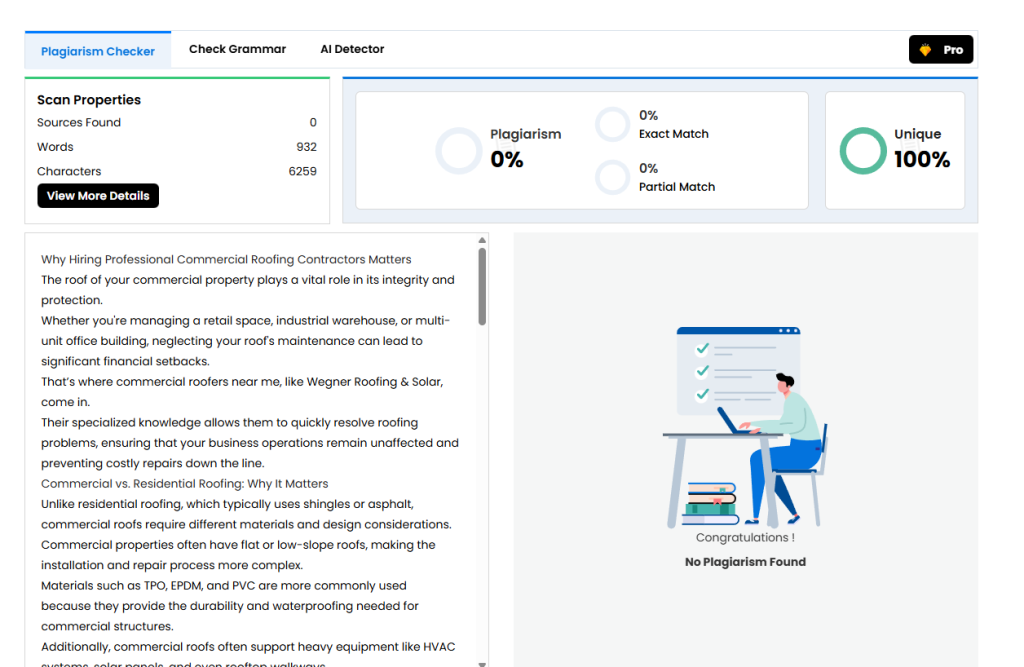The image size is (1024, 667).
Task: Click the Characters count value 6259
Action: 302,172
